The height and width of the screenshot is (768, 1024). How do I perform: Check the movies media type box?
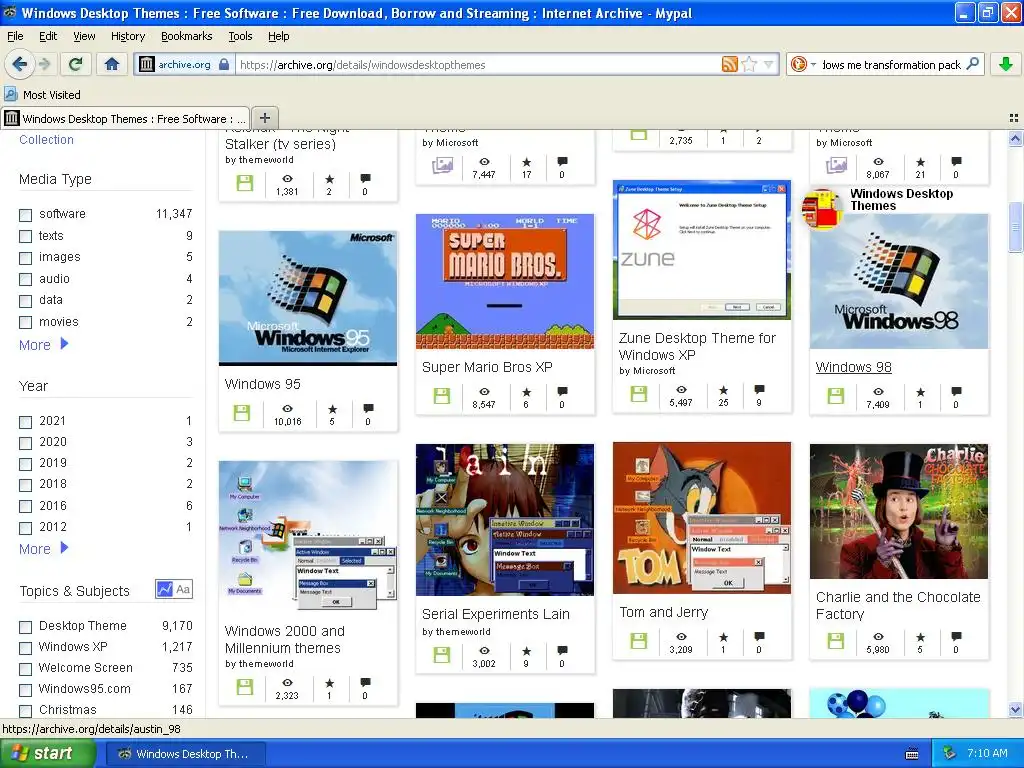pos(25,322)
